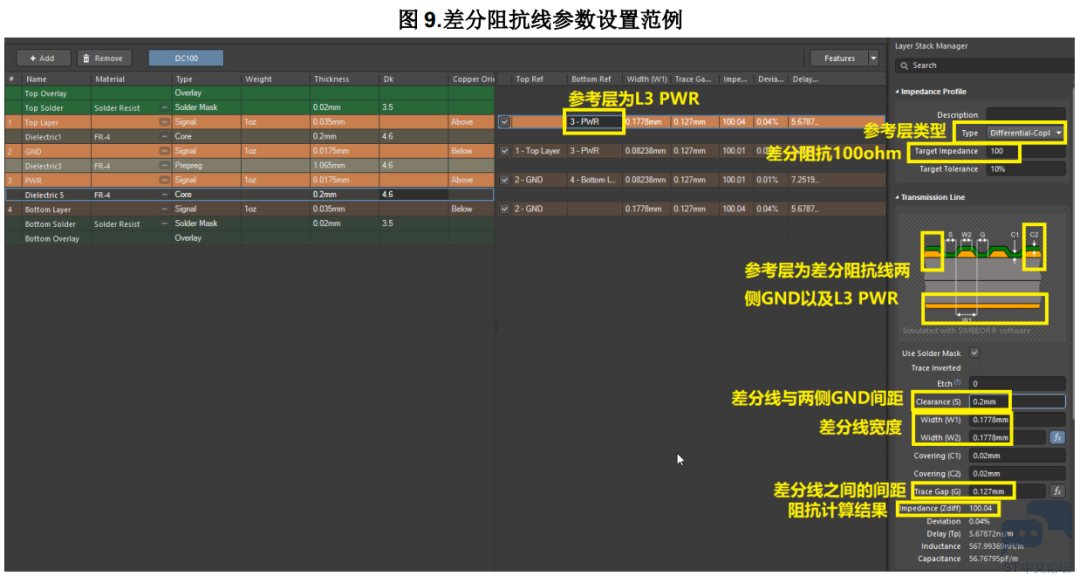Click the Prepreg type cell
Viewport: 1080px width, 583px height.
click(206, 165)
